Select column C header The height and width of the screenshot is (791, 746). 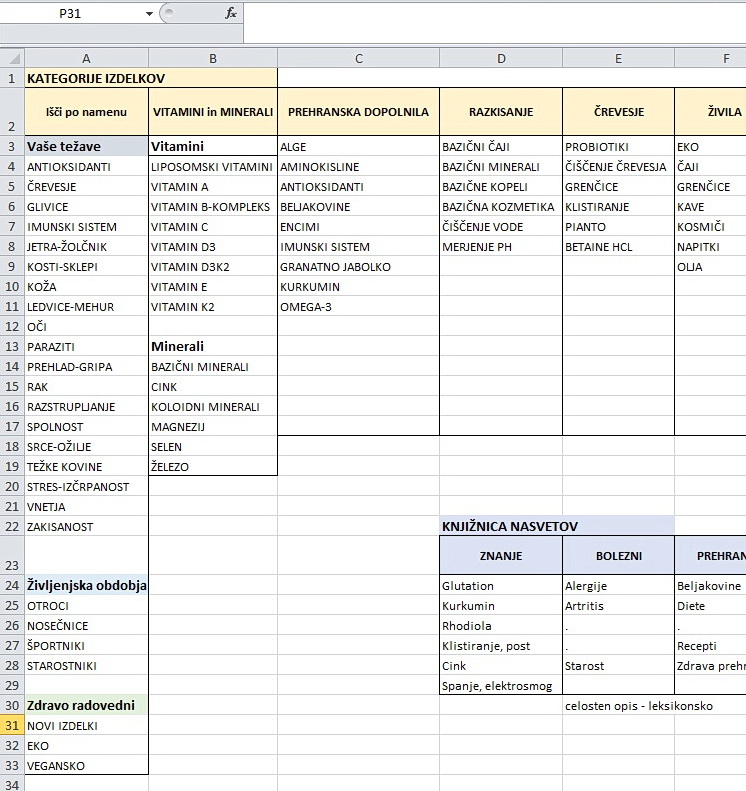tap(358, 59)
